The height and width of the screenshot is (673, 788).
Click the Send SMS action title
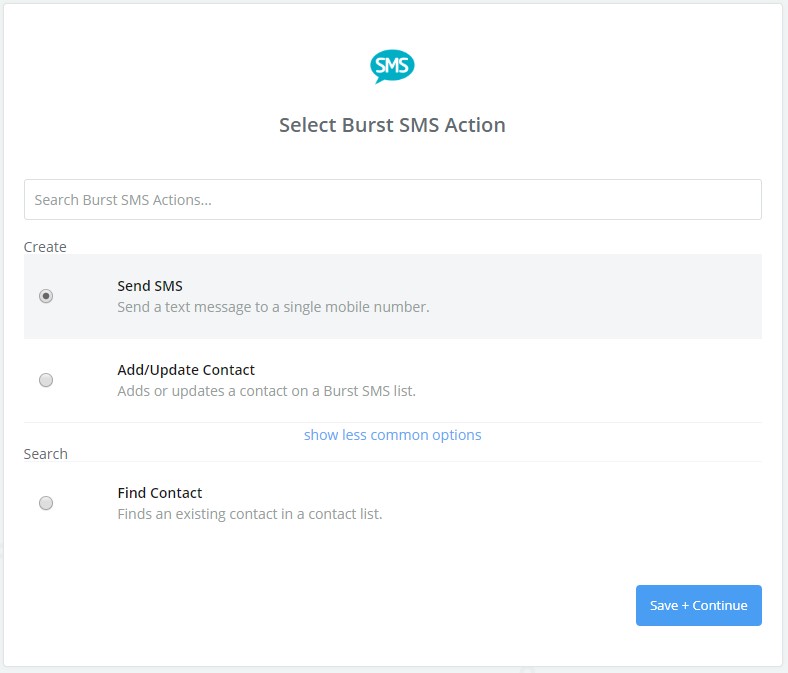pyautogui.click(x=150, y=286)
